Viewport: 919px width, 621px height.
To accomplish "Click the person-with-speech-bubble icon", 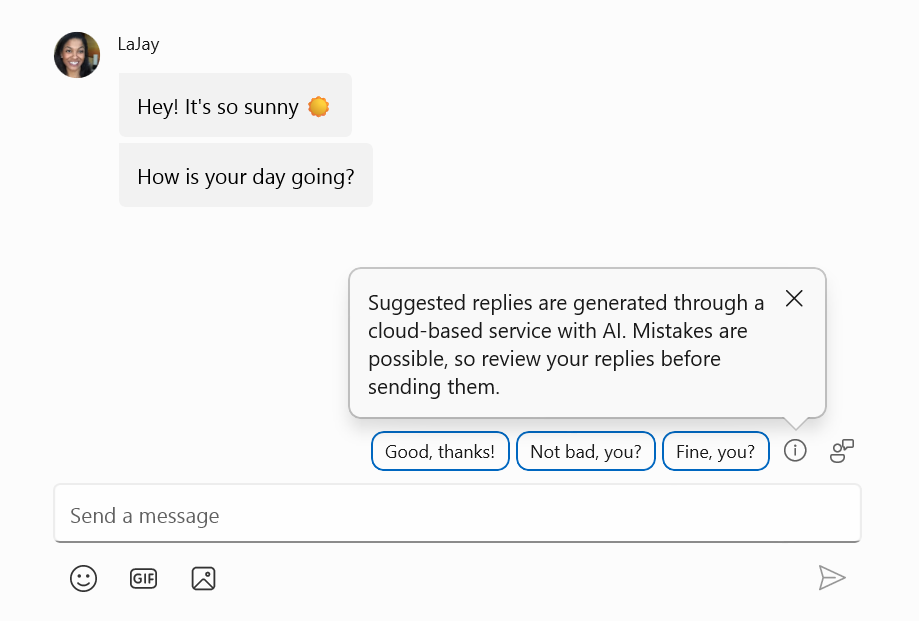I will coord(841,451).
